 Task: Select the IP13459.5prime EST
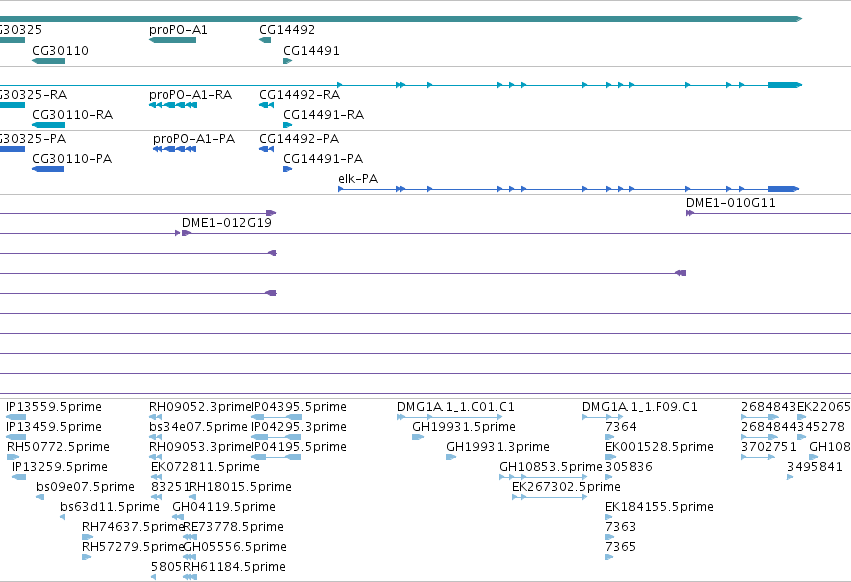[16, 437]
